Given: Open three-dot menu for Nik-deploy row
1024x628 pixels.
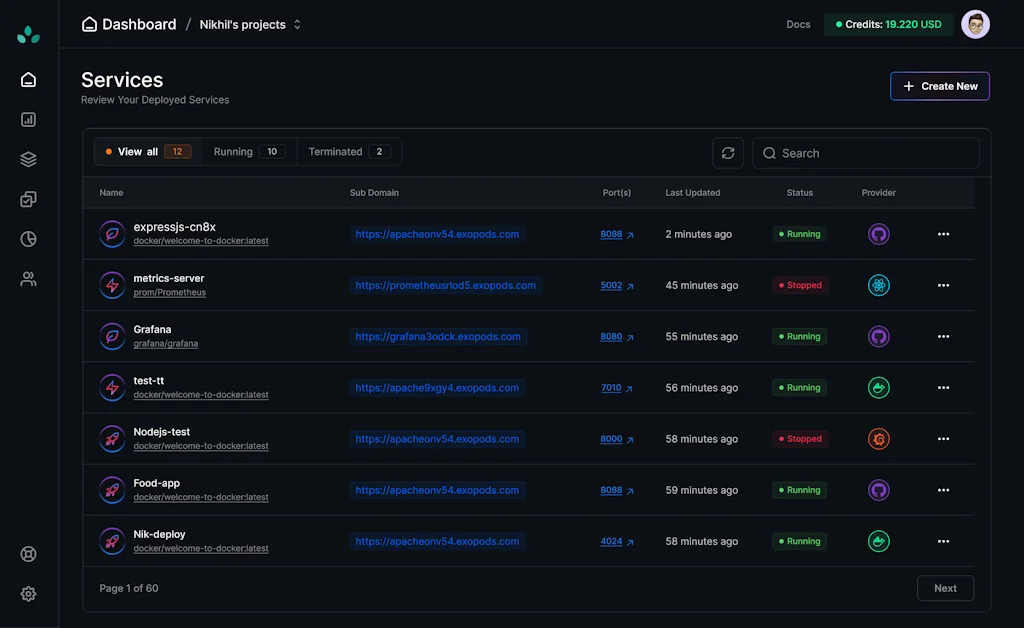Looking at the screenshot, I should coord(943,541).
